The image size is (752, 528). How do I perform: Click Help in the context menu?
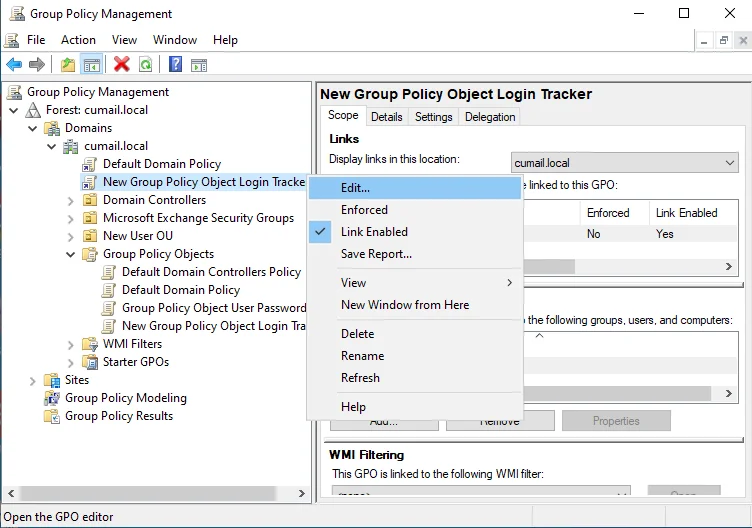point(415,407)
